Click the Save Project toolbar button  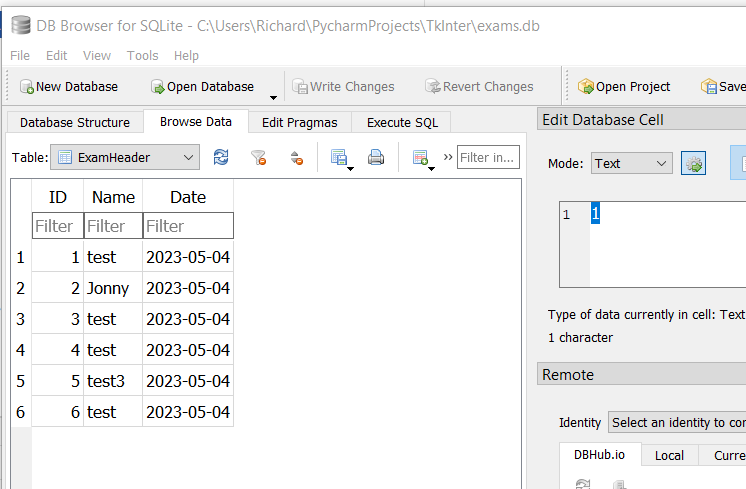(723, 87)
